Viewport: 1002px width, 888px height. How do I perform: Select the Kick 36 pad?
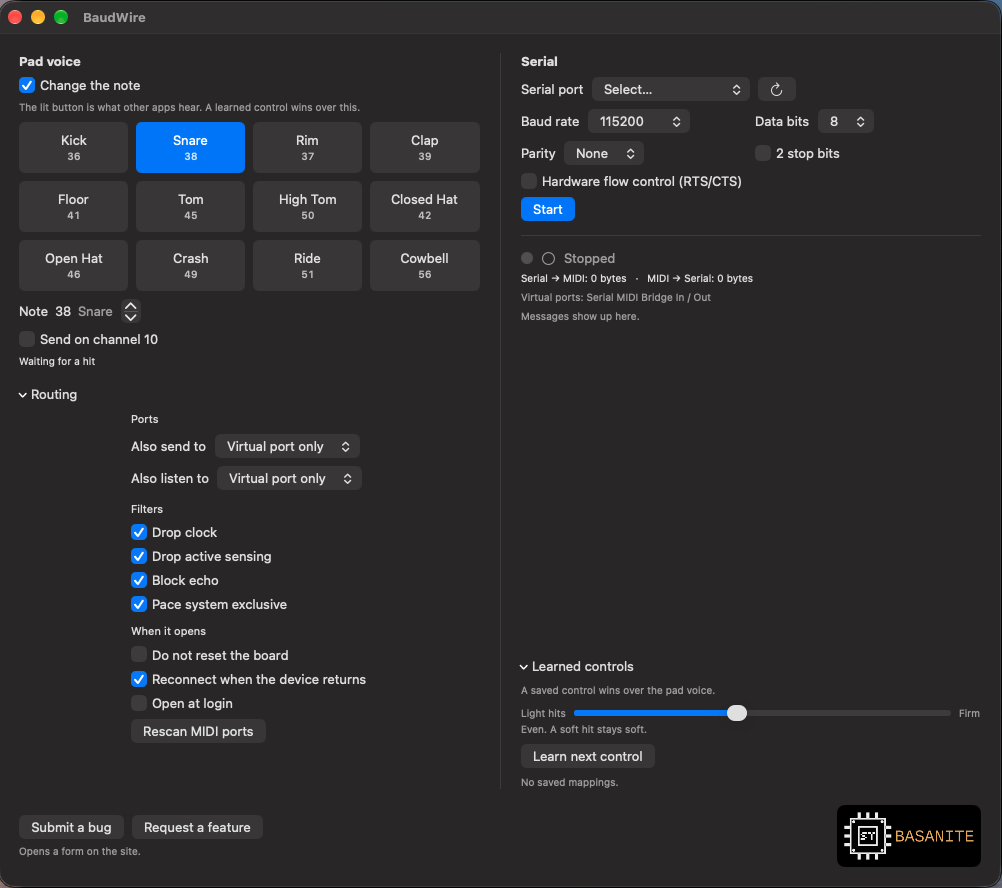coord(73,148)
